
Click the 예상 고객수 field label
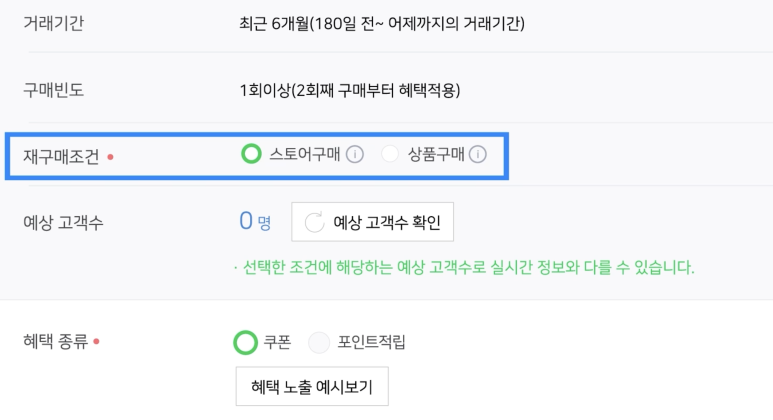tap(63, 223)
